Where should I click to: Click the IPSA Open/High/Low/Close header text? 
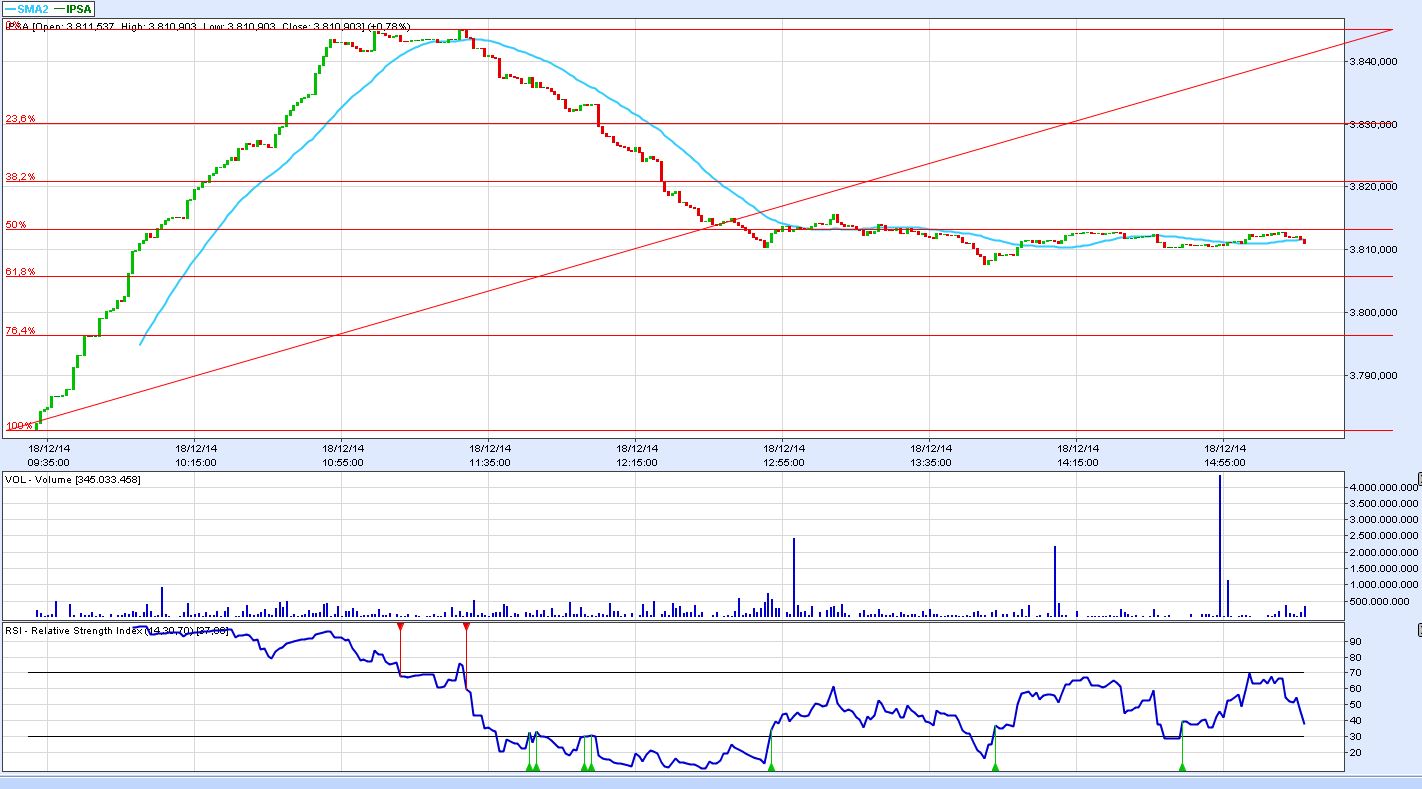coord(210,26)
